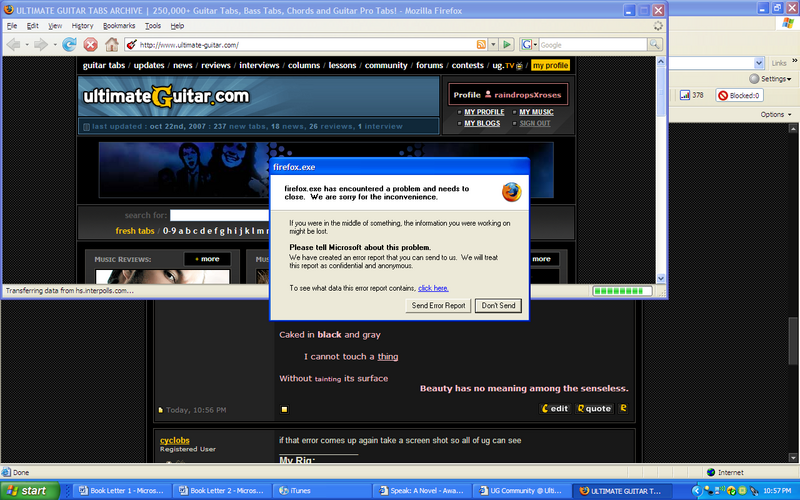Screen dimensions: 800x500
Task: Show hidden tray icons with the tray chevron
Action: (x=696, y=491)
